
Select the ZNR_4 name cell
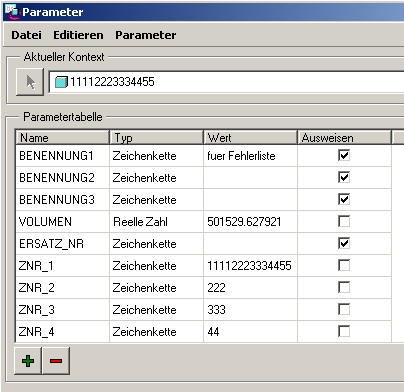coord(62,332)
